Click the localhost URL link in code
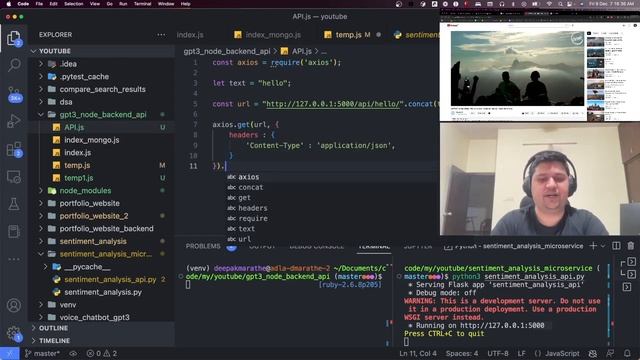 coord(333,104)
